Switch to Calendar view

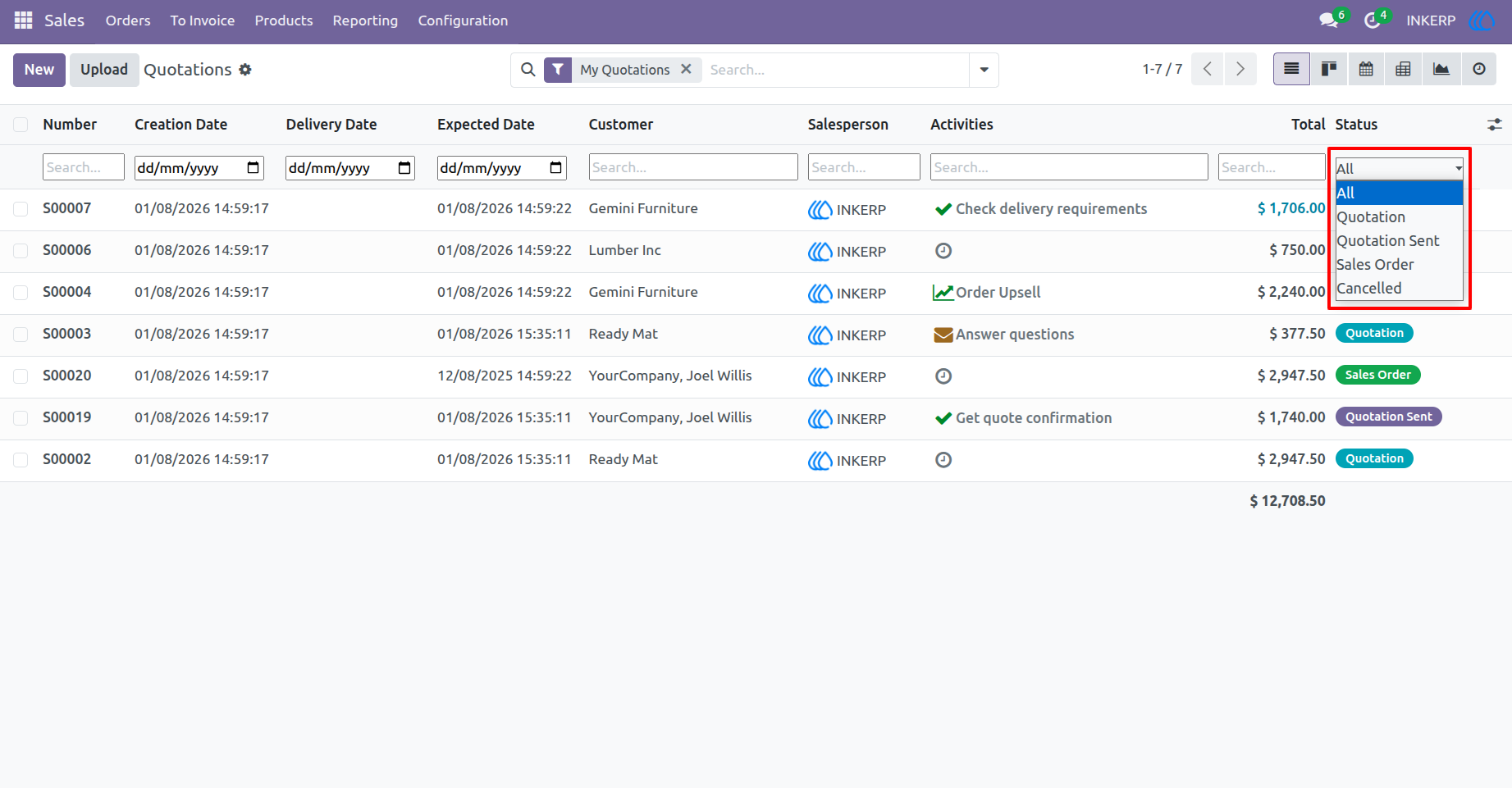(x=1366, y=70)
